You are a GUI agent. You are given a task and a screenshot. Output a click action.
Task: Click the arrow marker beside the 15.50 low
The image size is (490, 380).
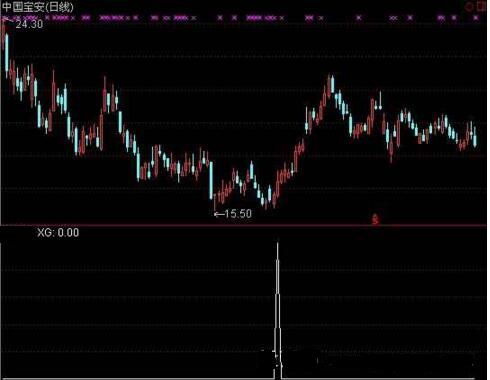click(x=219, y=214)
